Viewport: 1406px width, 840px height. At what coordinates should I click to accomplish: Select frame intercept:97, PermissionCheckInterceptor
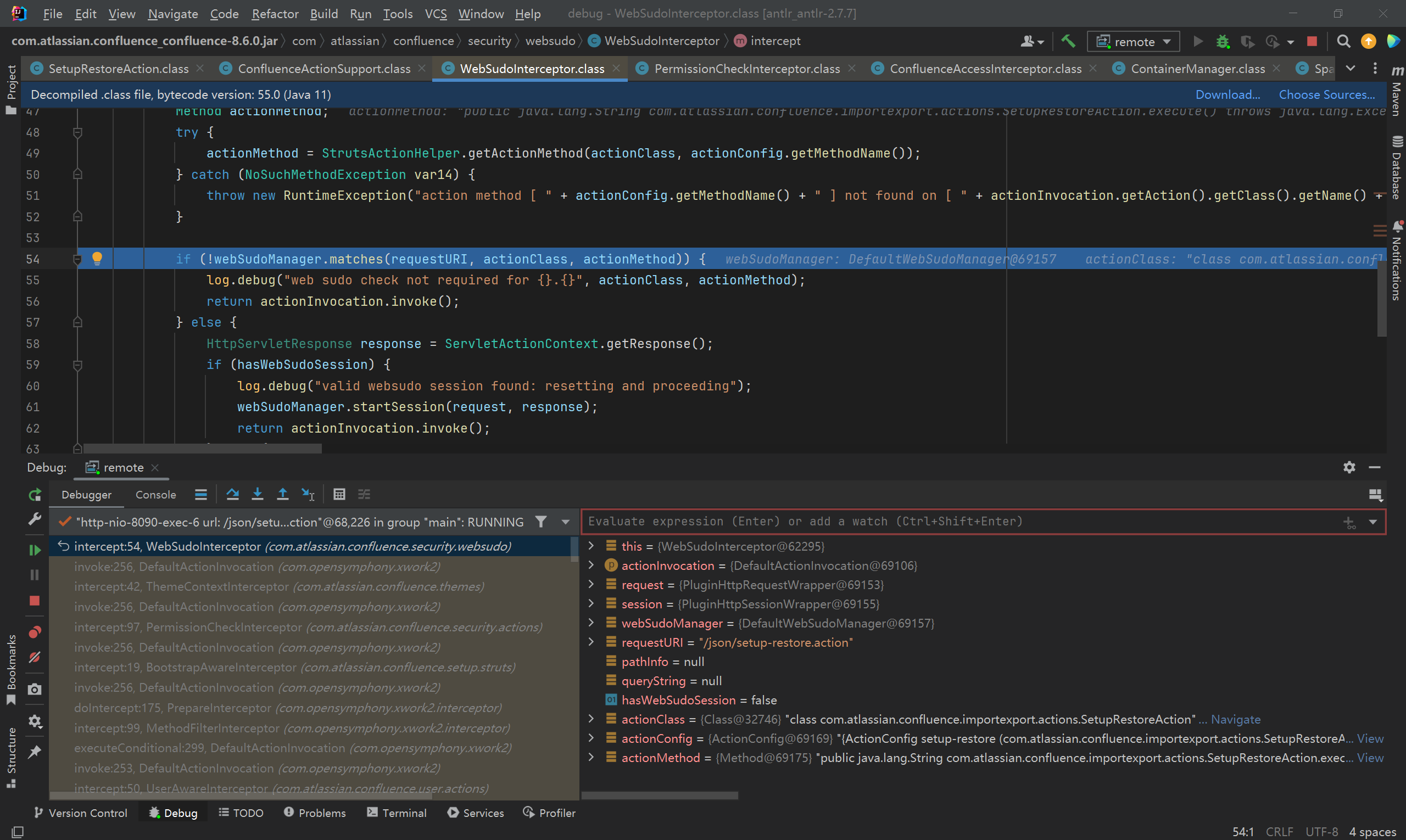coord(308,627)
